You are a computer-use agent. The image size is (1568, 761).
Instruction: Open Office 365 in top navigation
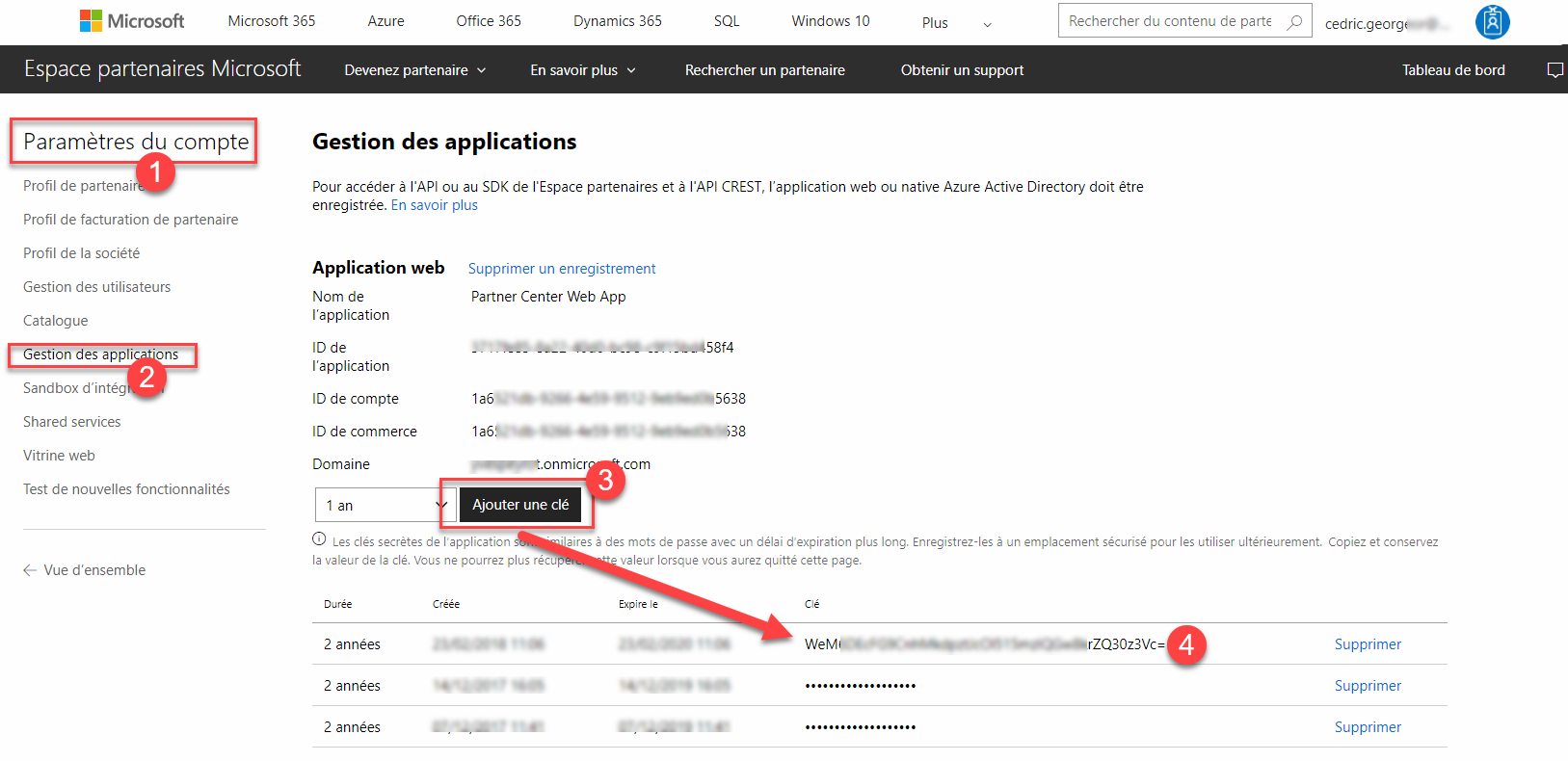(489, 21)
